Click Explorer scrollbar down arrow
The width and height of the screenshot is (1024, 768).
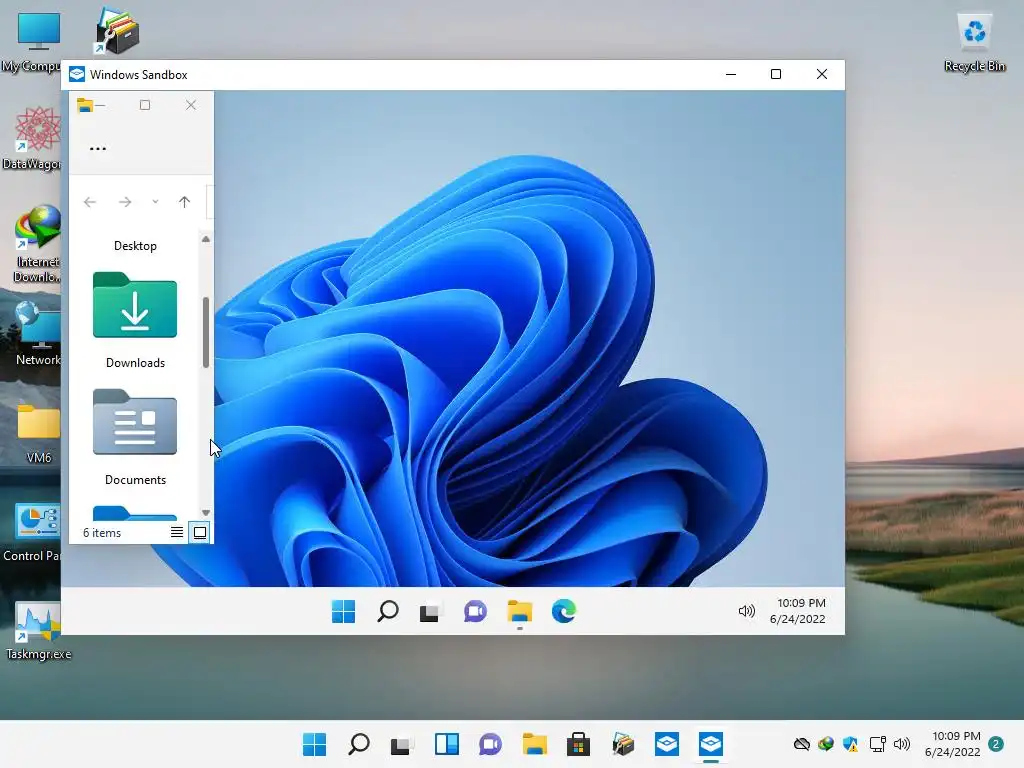[206, 513]
